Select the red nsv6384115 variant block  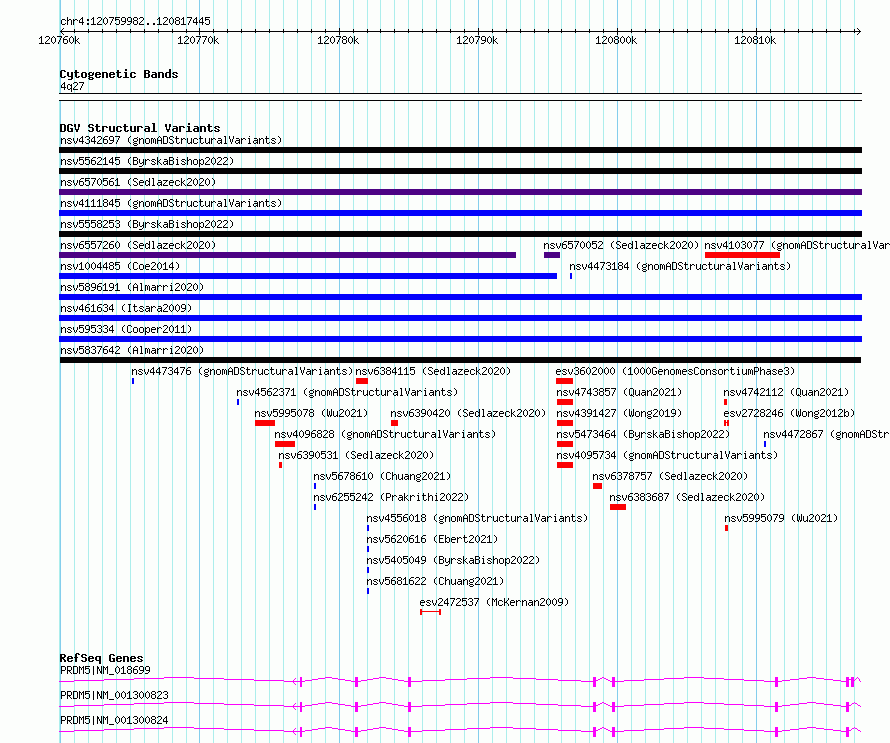tap(362, 381)
